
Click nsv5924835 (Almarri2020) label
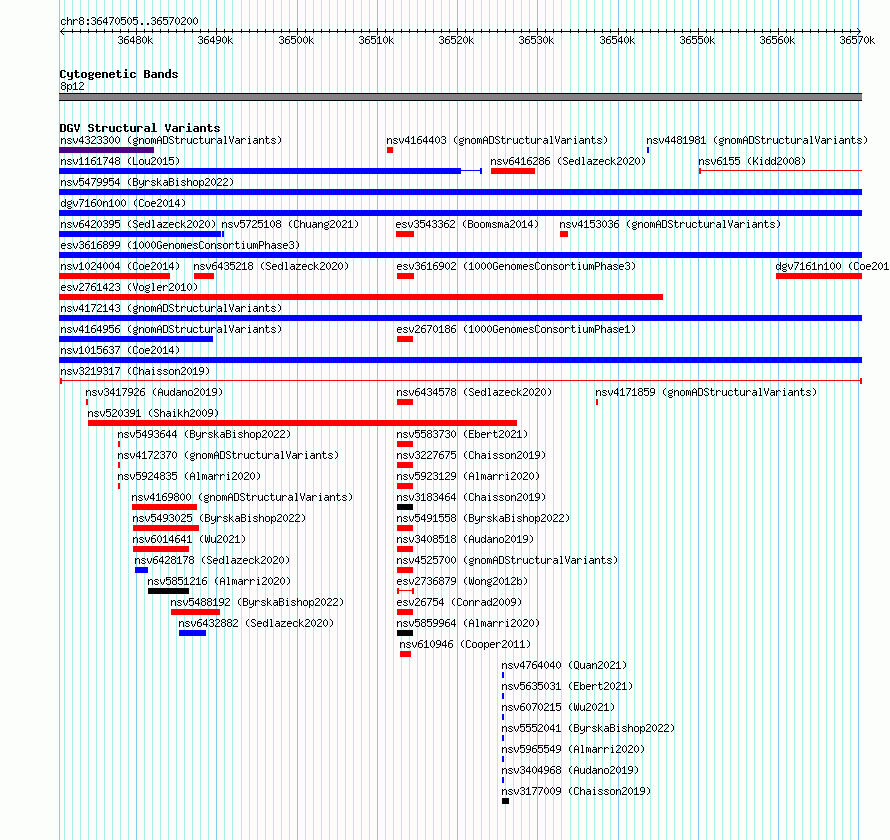[x=189, y=476]
